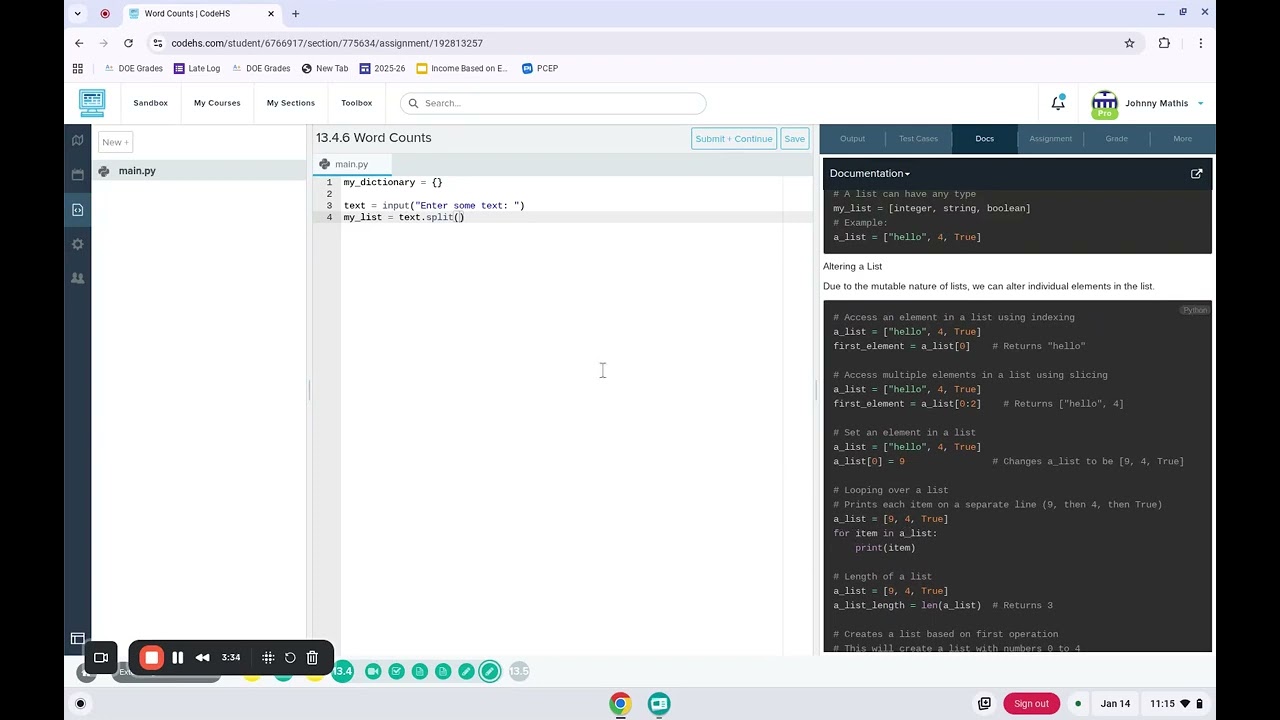Switch to the Assignment tab

coord(1050,139)
